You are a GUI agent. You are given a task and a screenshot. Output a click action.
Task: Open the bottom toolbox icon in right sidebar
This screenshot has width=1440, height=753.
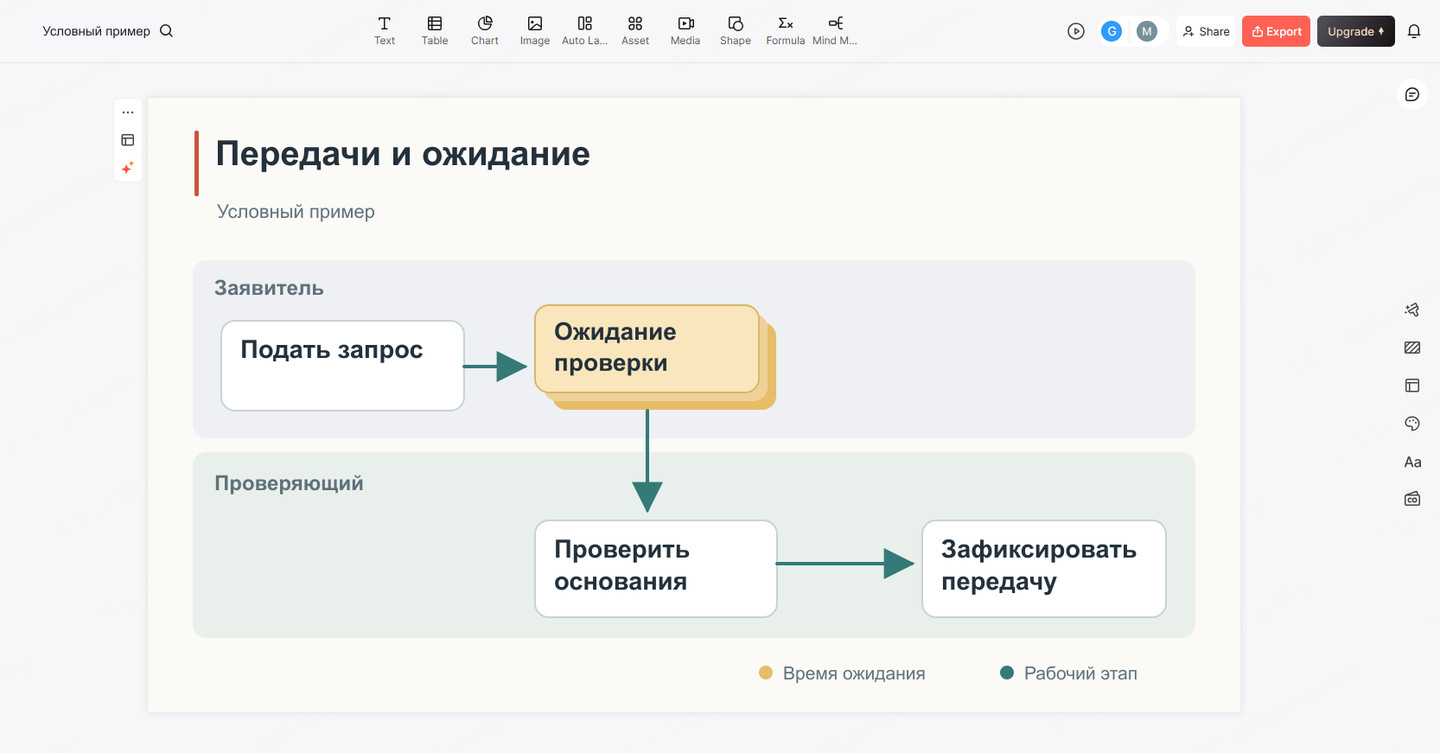pos(1412,498)
